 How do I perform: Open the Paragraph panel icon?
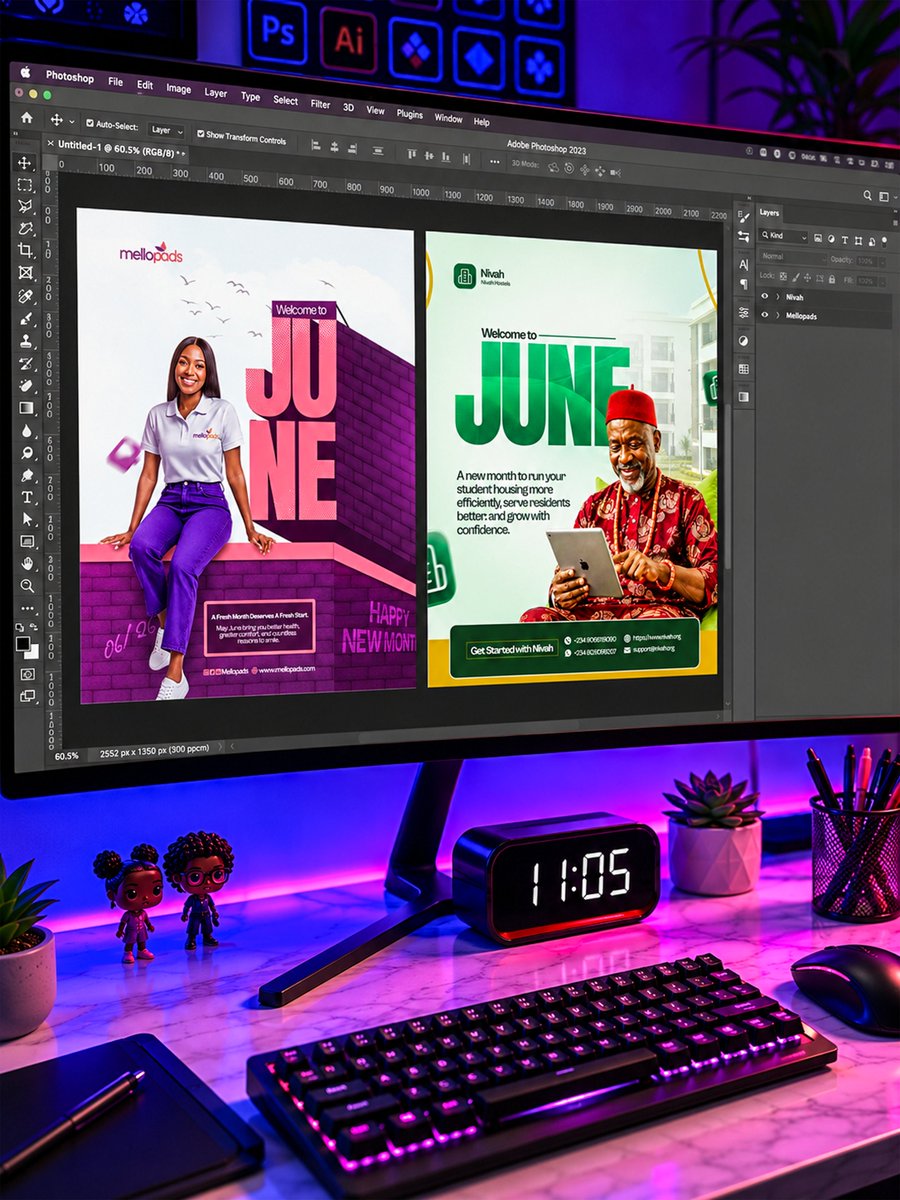744,284
